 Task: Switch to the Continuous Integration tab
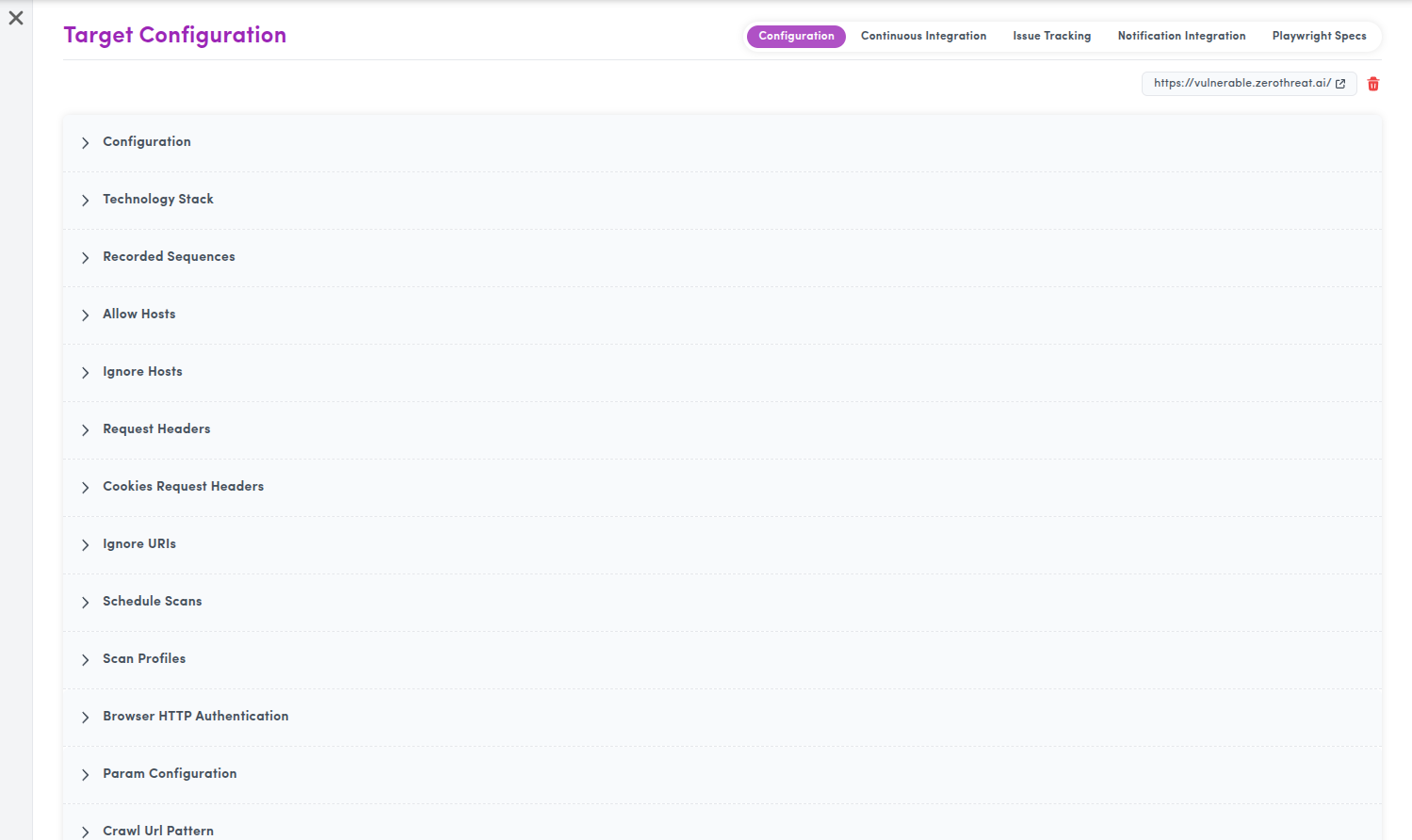(x=923, y=36)
